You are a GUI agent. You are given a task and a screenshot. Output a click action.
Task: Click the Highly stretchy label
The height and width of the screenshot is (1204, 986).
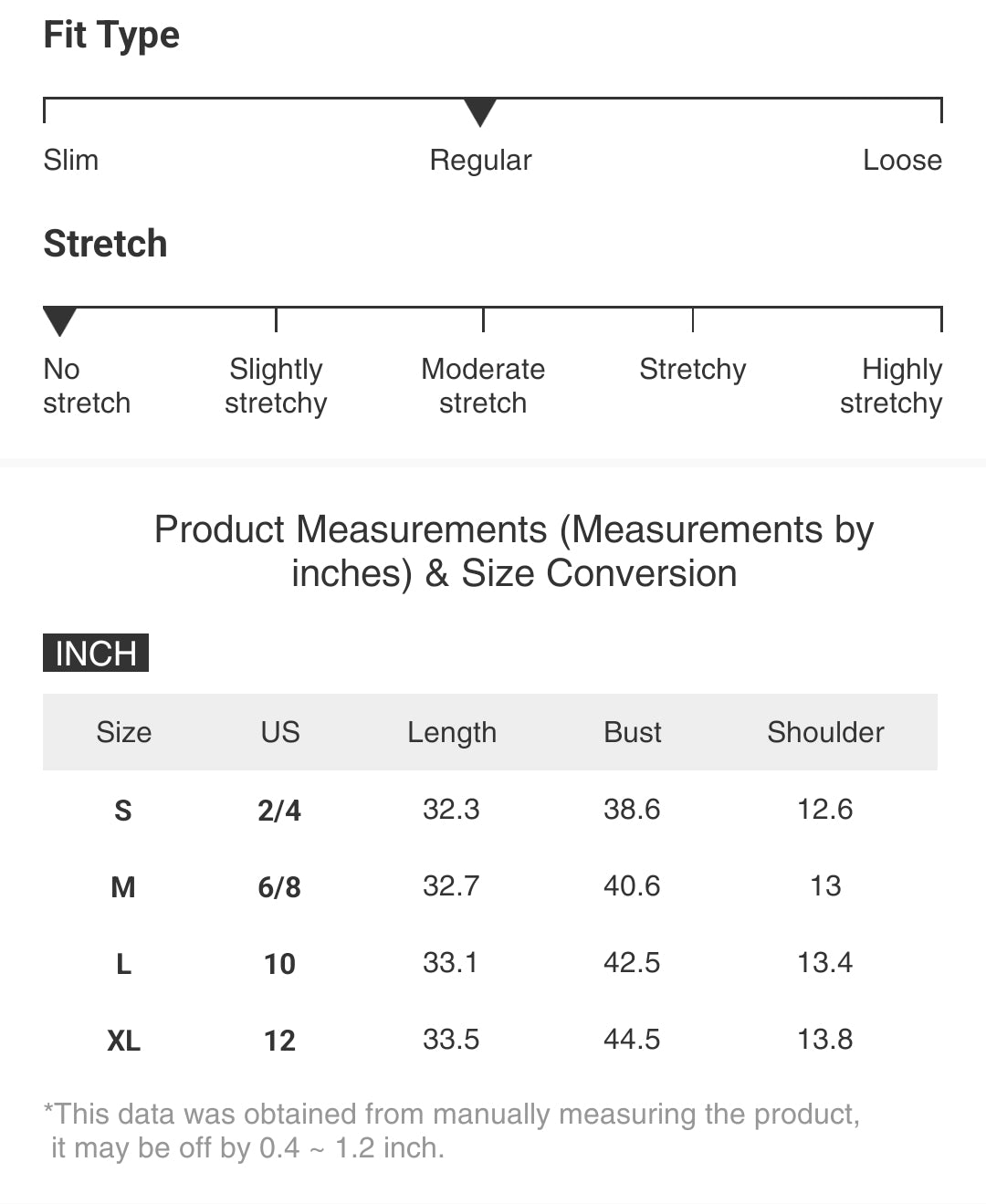(x=891, y=385)
